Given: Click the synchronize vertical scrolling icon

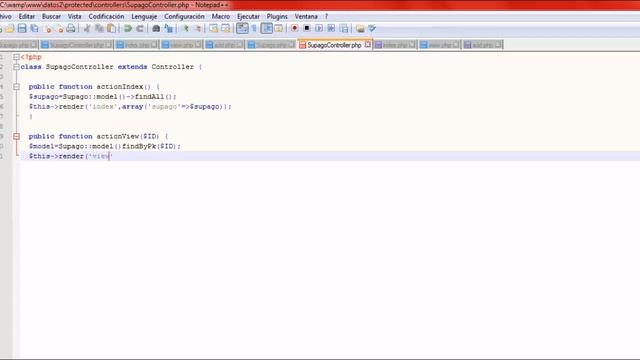Looking at the screenshot, I should 213,28.
